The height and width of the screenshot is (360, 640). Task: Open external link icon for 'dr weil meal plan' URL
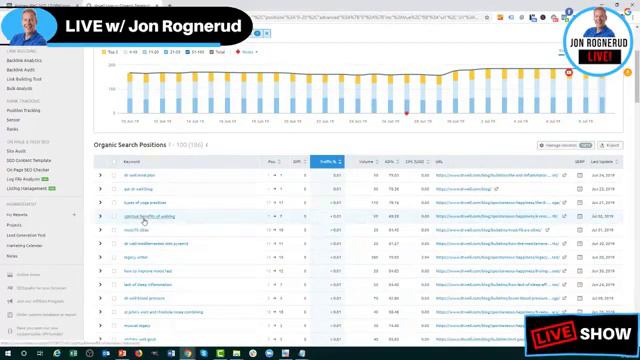564,175
